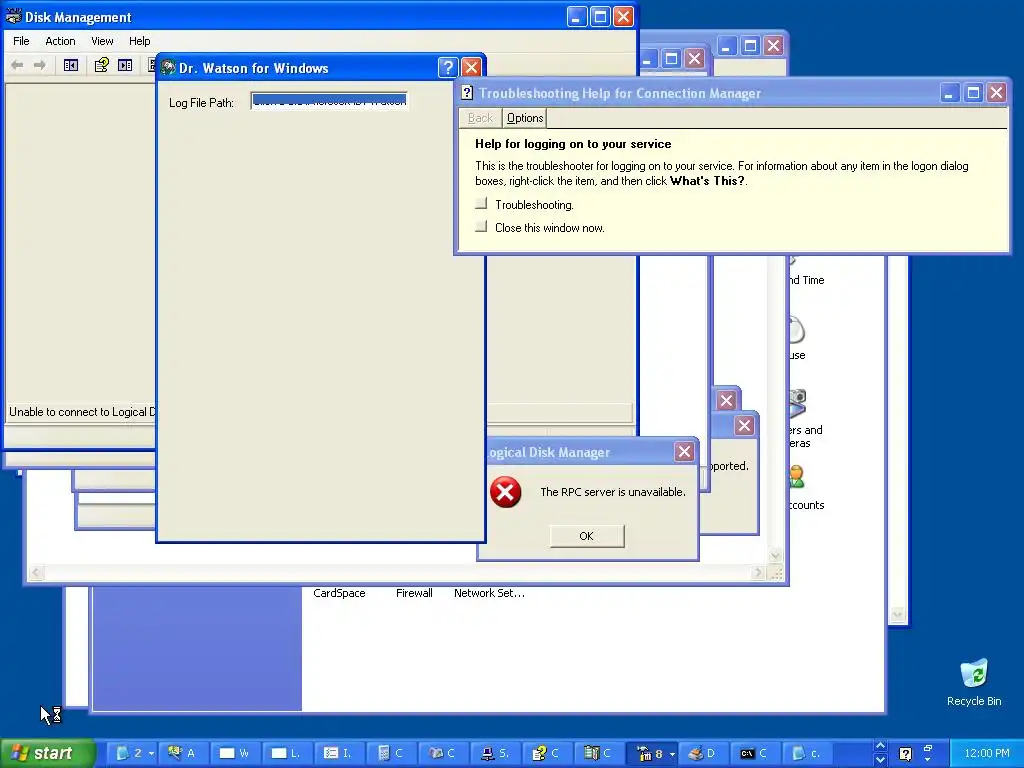The width and height of the screenshot is (1024, 768).
Task: Switch to taskbar button labeled W
Action: pos(234,753)
